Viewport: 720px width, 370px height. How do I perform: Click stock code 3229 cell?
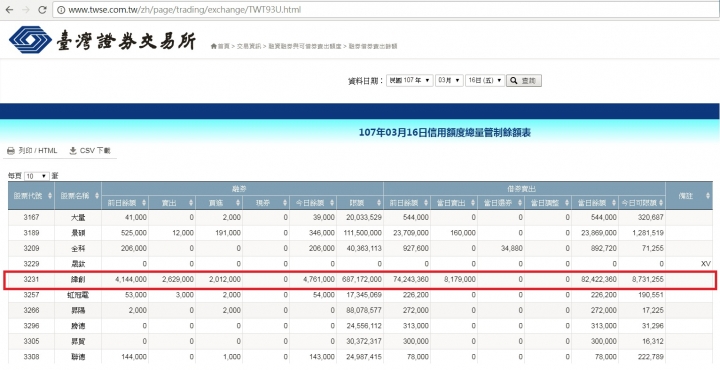[x=31, y=264]
